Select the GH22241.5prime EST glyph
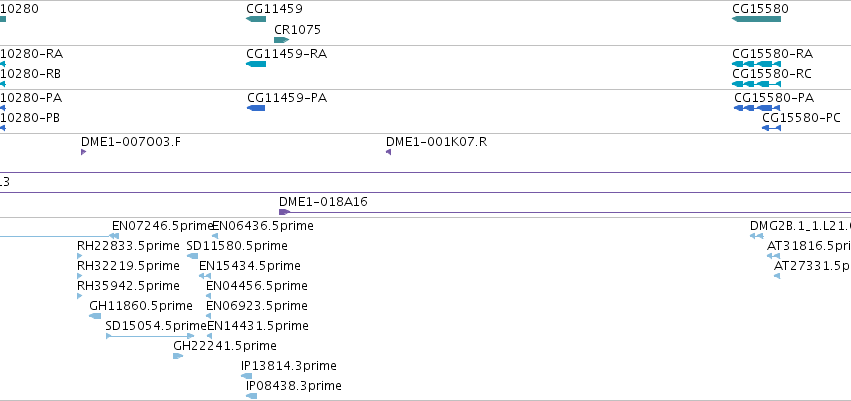851x401 pixels. coord(178,356)
